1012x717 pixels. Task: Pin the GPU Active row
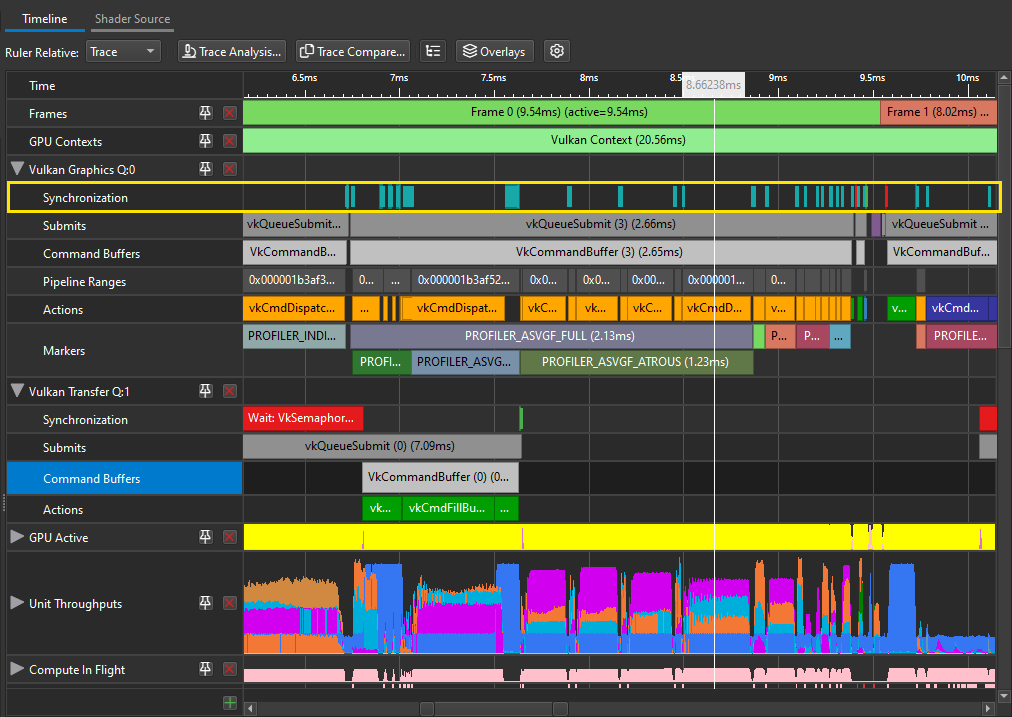(x=205, y=537)
